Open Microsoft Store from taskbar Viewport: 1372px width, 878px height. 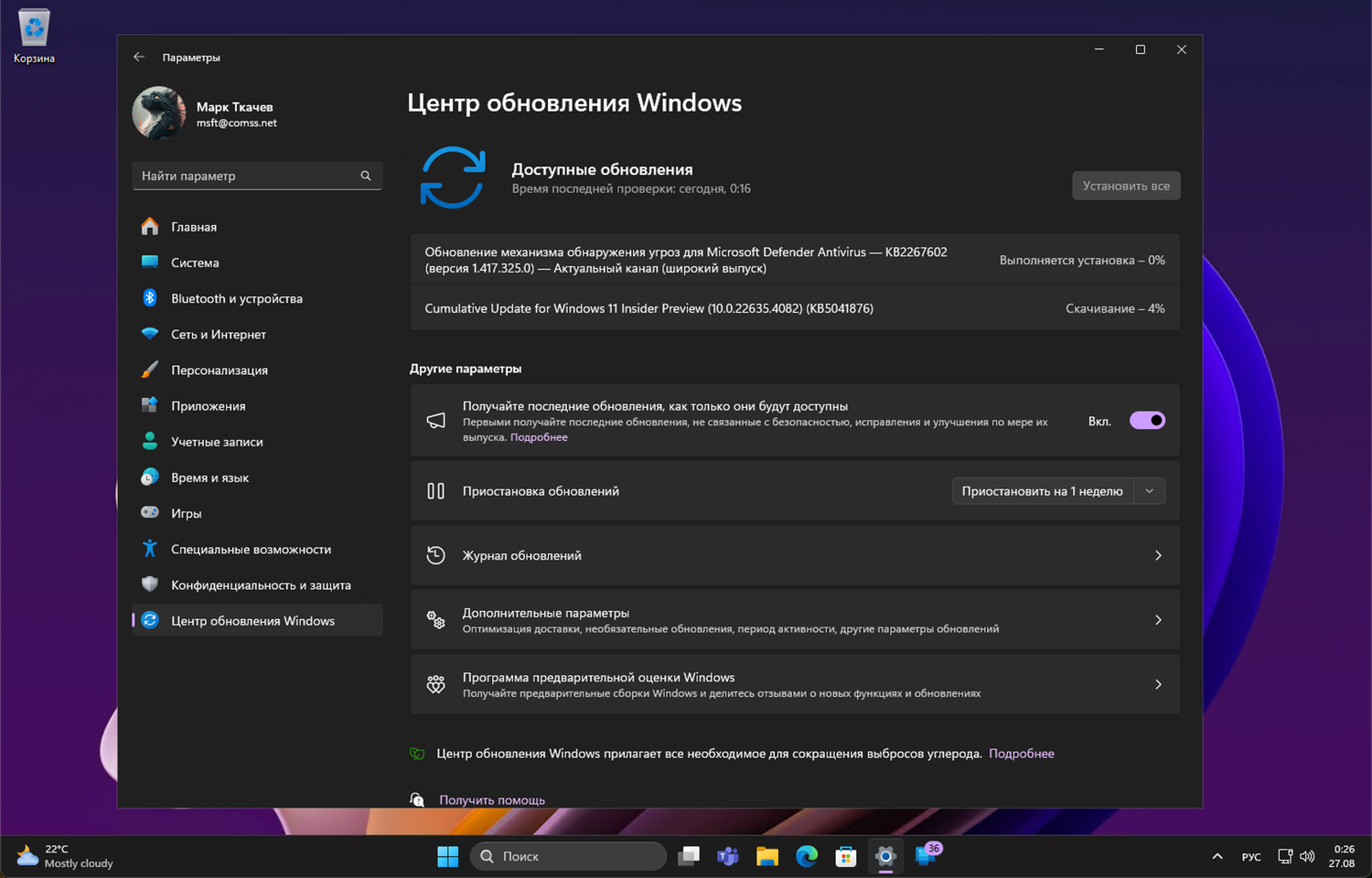[x=846, y=856]
